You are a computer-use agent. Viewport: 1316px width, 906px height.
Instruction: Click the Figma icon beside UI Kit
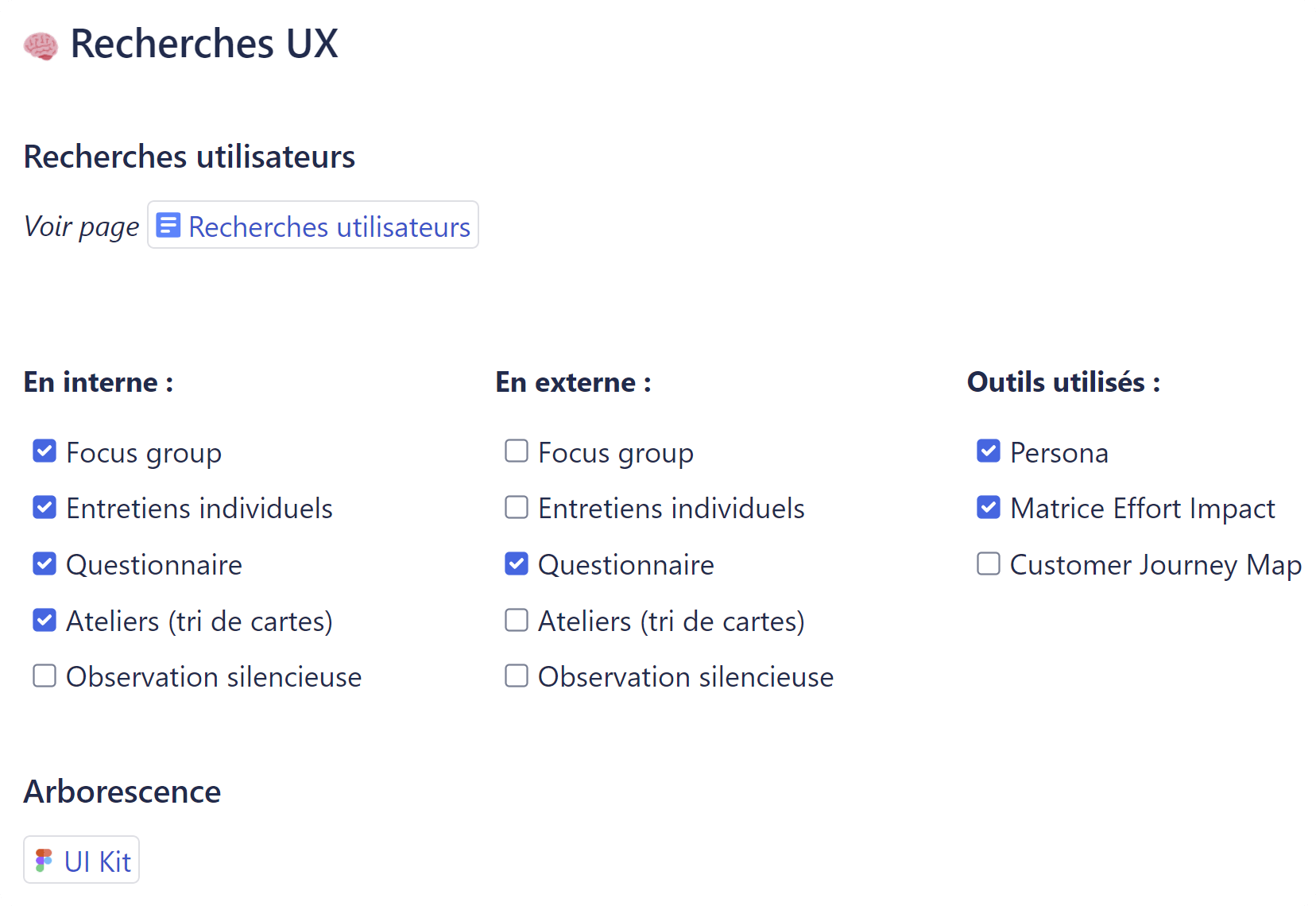[x=45, y=860]
